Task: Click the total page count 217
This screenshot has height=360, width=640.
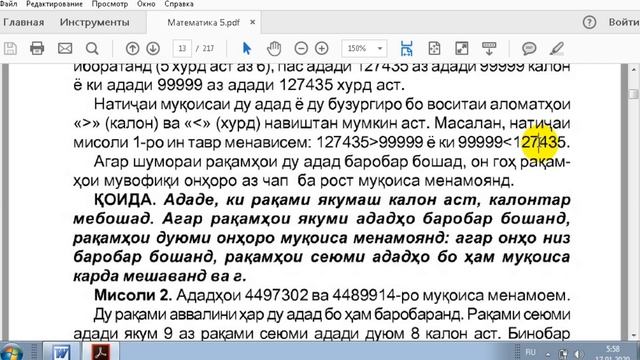Action: point(208,49)
